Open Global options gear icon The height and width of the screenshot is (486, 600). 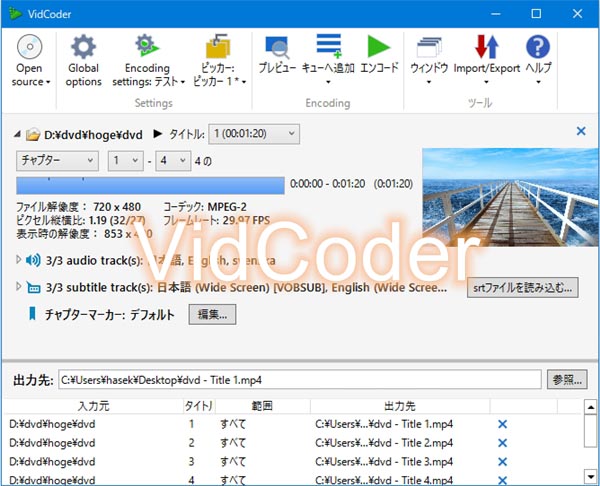[x=83, y=47]
